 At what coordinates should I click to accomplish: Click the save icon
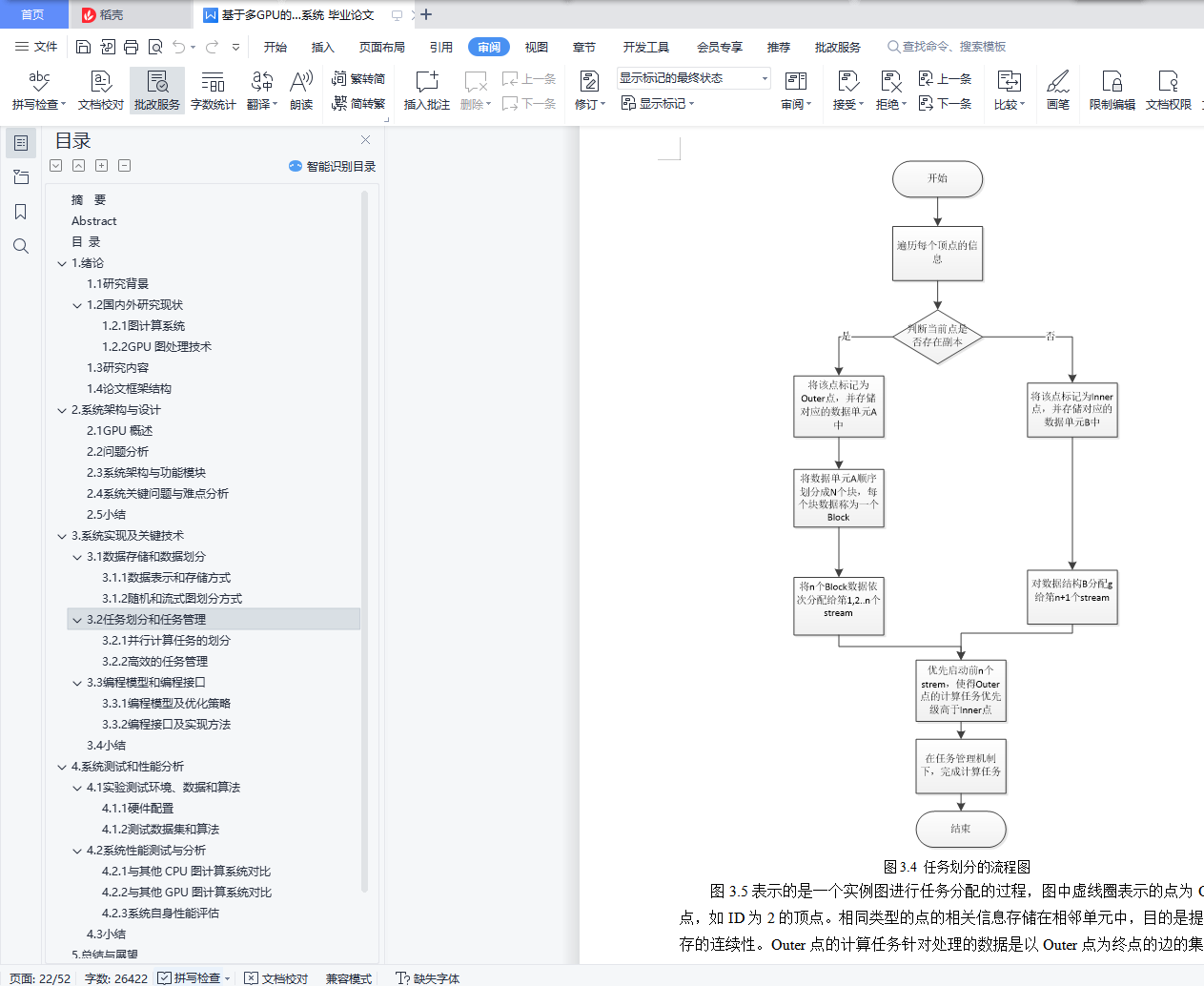tap(84, 47)
